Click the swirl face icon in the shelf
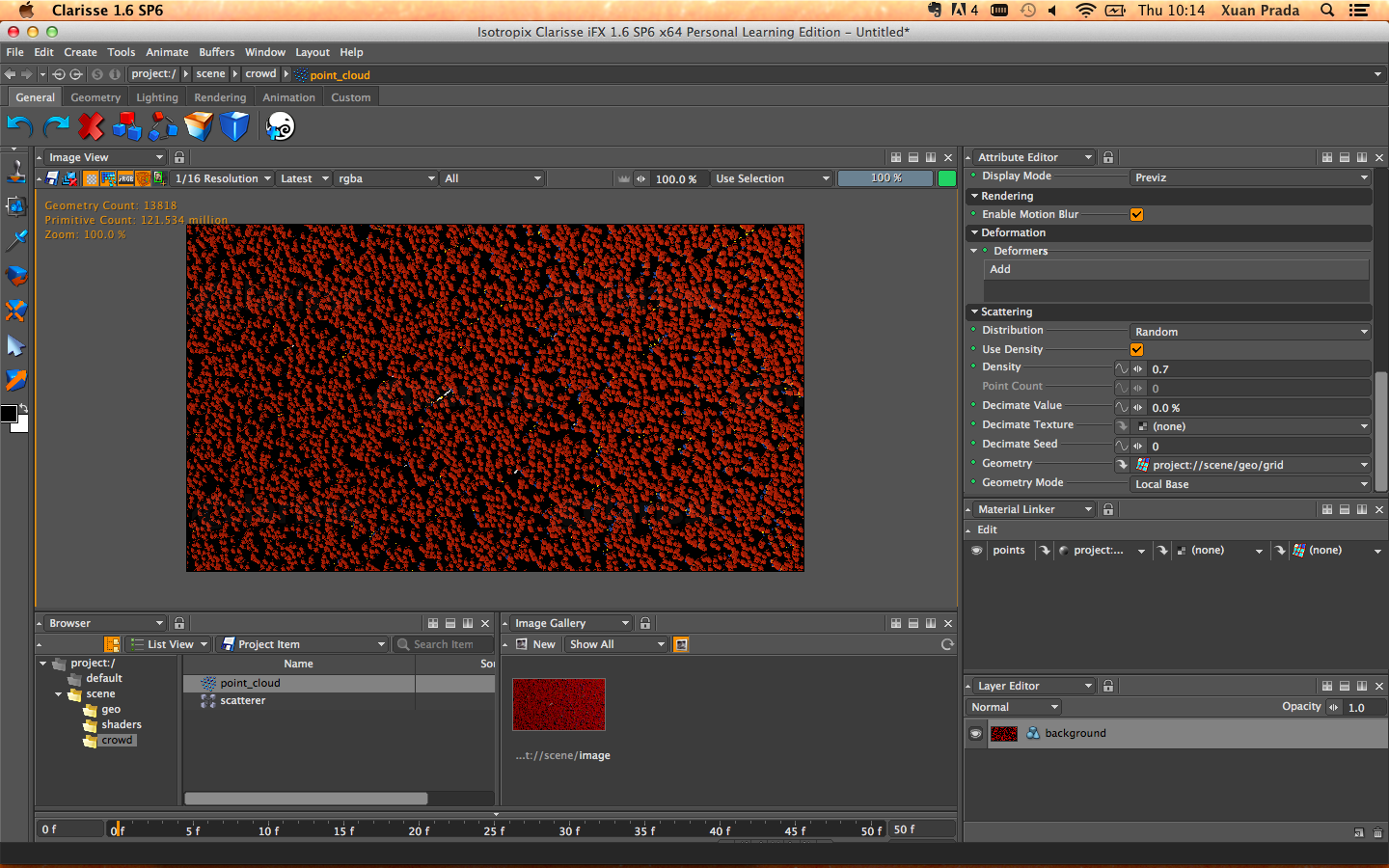Viewport: 1389px width, 868px height. tap(280, 126)
